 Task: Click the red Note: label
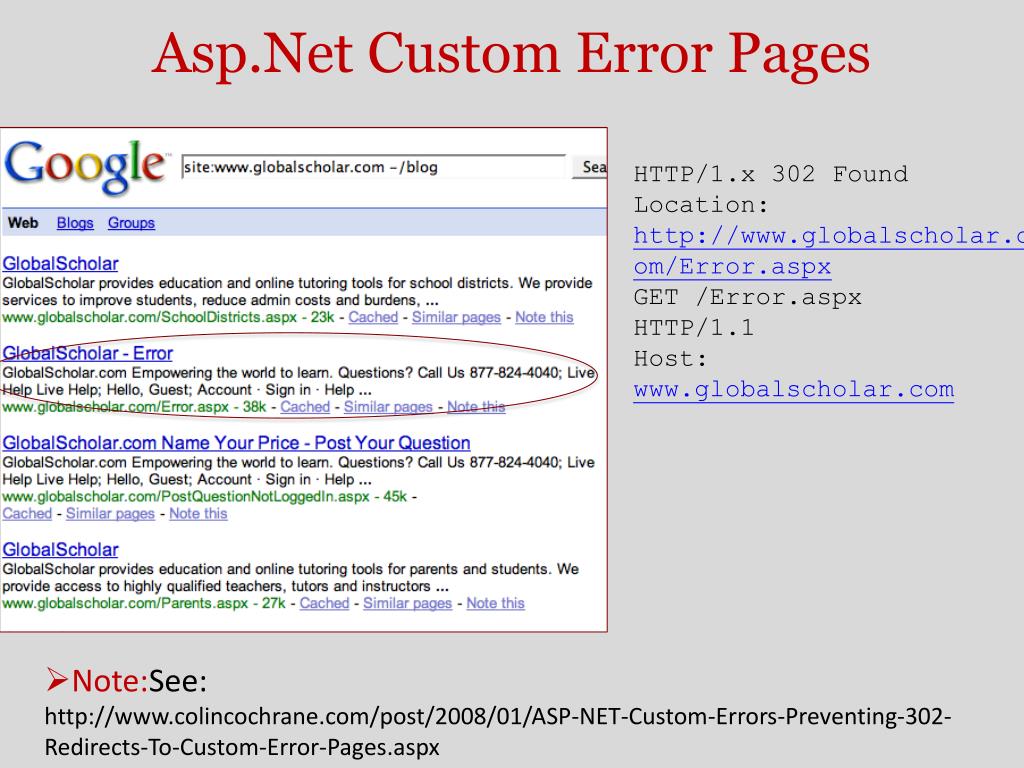(x=110, y=681)
